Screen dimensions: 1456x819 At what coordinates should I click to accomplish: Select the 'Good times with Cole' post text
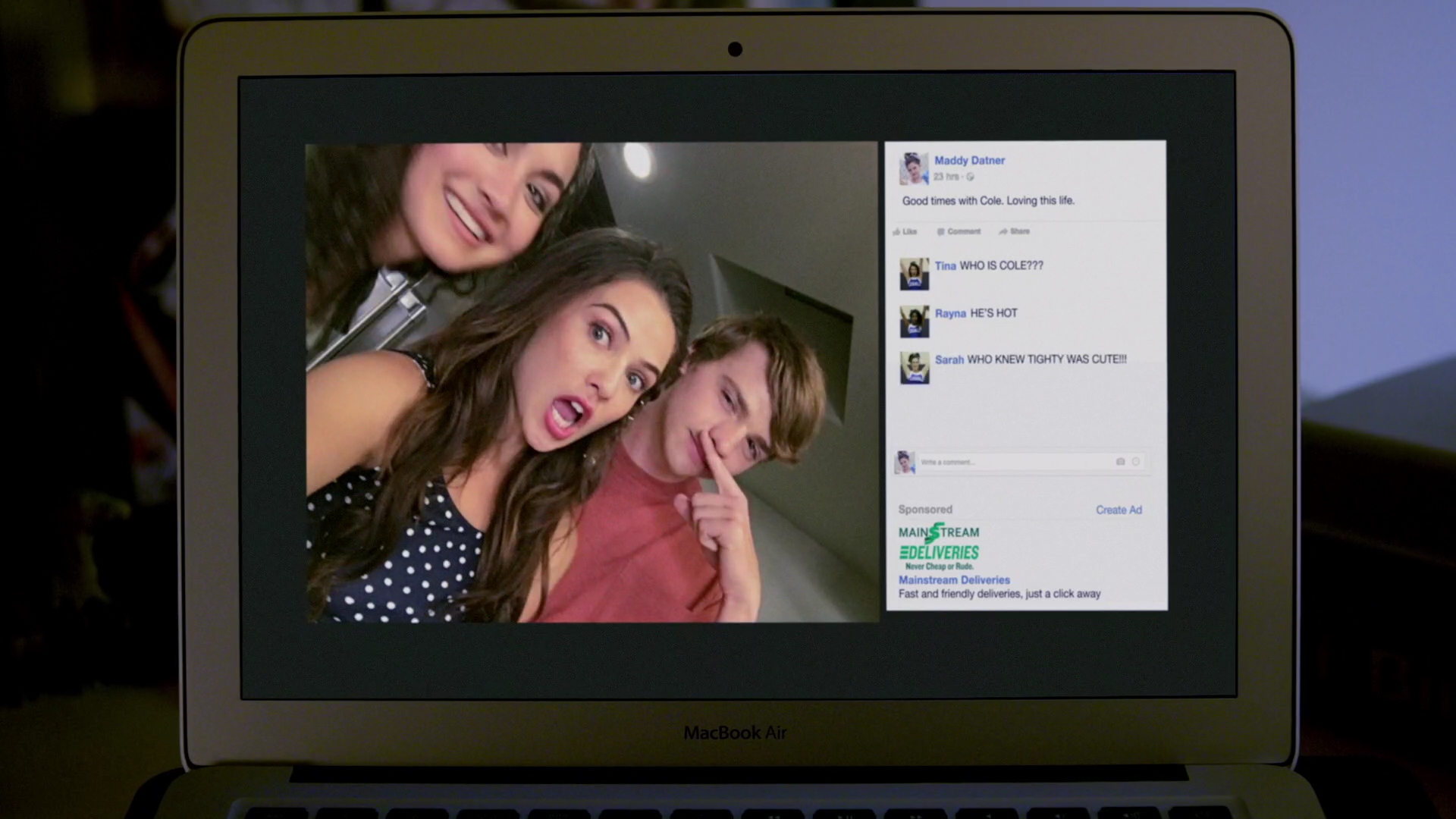pos(988,200)
